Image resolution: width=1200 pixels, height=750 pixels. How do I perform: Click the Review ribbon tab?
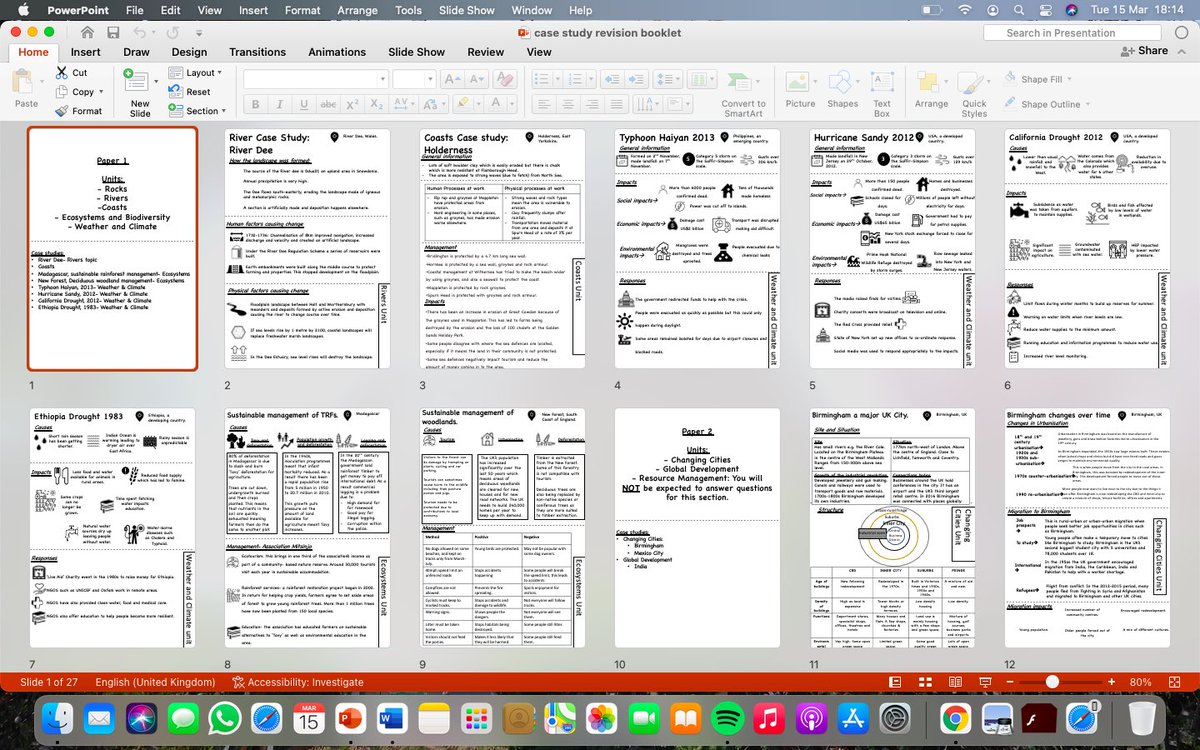tap(485, 52)
